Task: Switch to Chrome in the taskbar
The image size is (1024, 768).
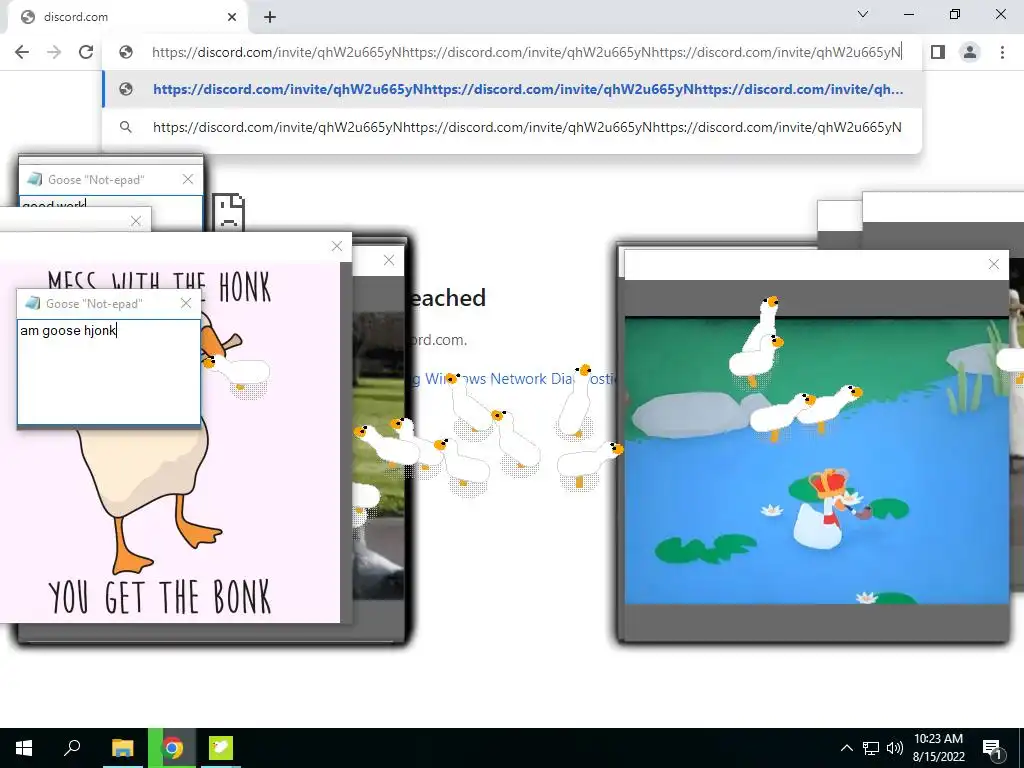Action: (172, 748)
